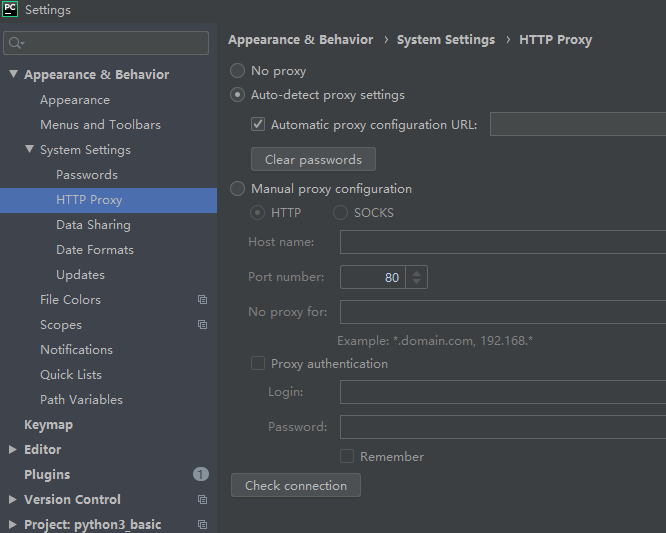This screenshot has width=666, height=533.
Task: Select the No proxy radio button
Action: click(238, 71)
